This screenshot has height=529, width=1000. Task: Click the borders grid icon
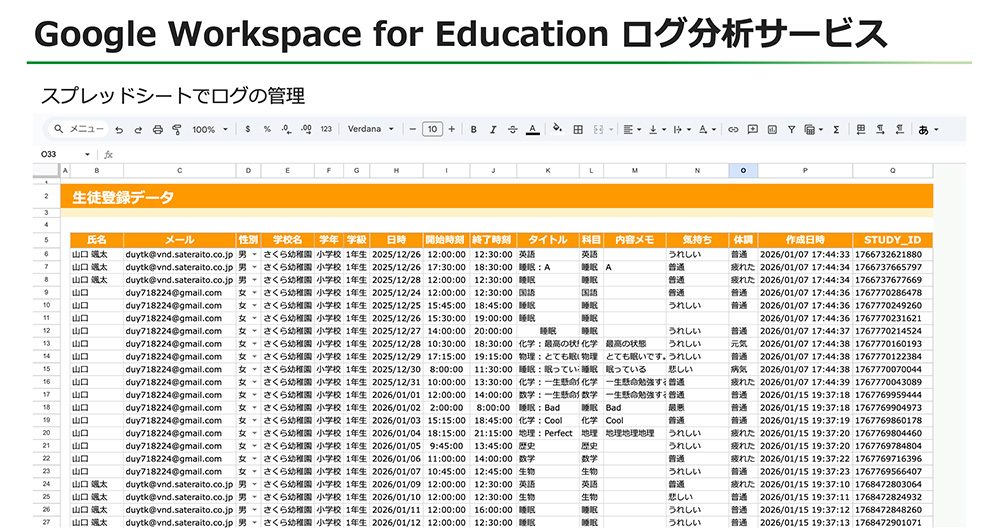tap(578, 130)
